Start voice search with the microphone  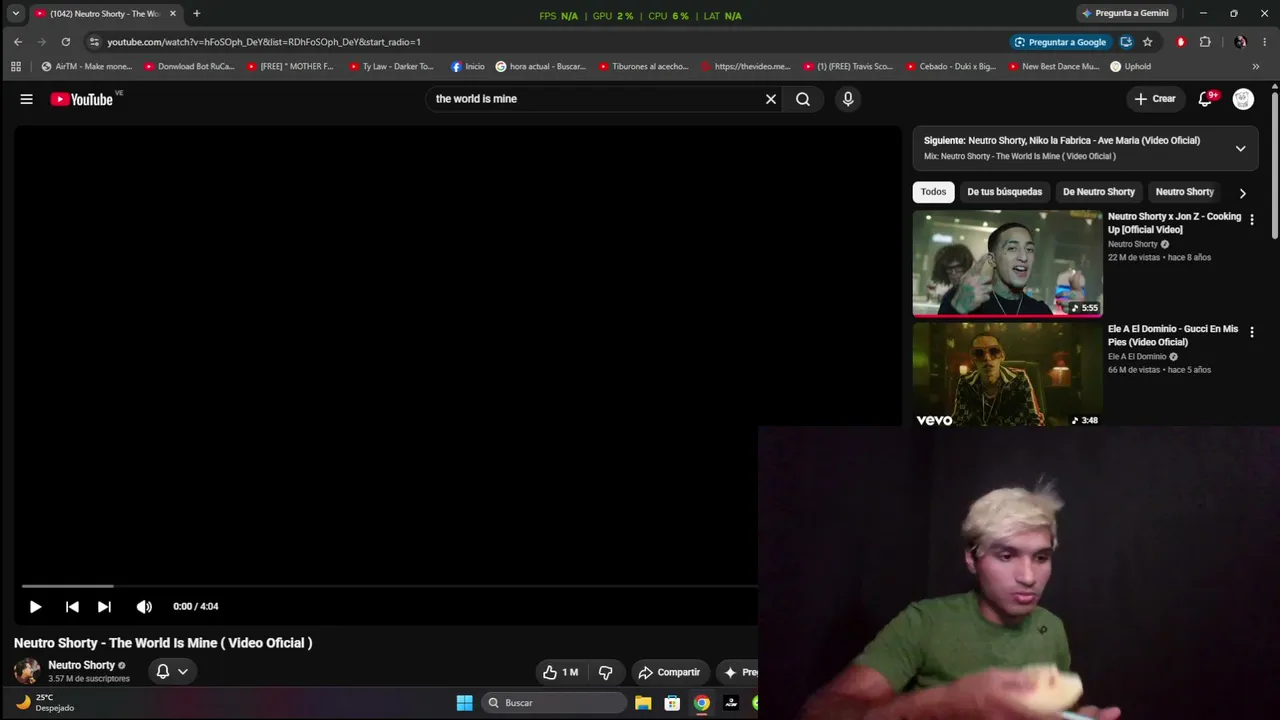pos(848,99)
